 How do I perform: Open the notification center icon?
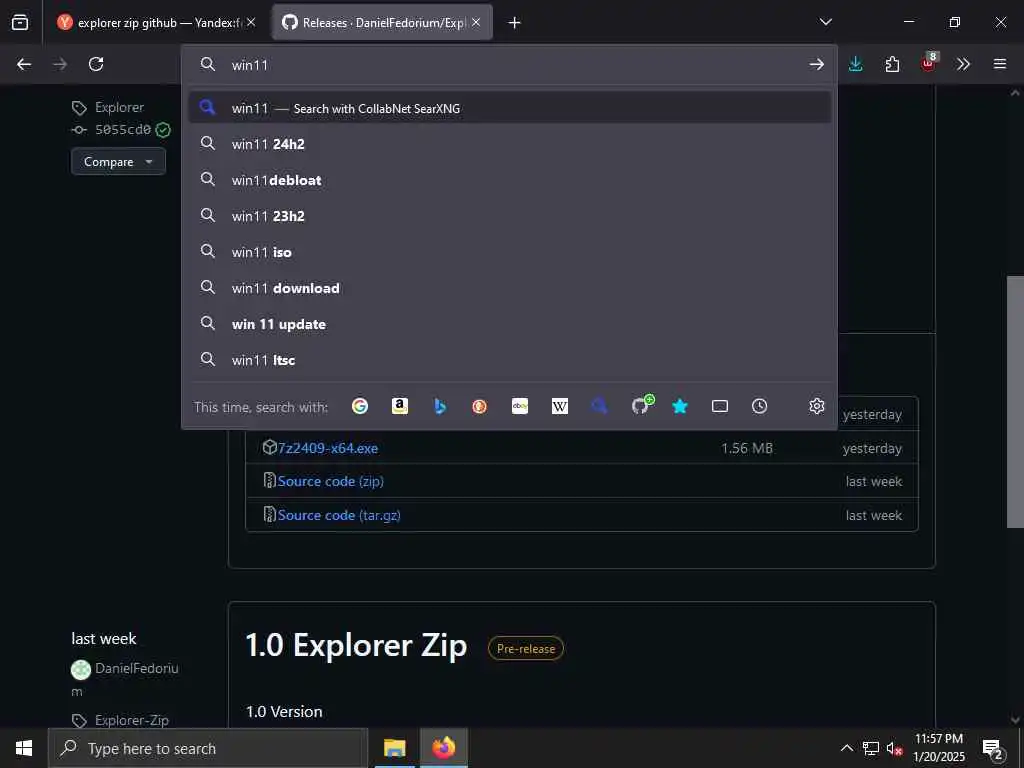pyautogui.click(x=993, y=749)
